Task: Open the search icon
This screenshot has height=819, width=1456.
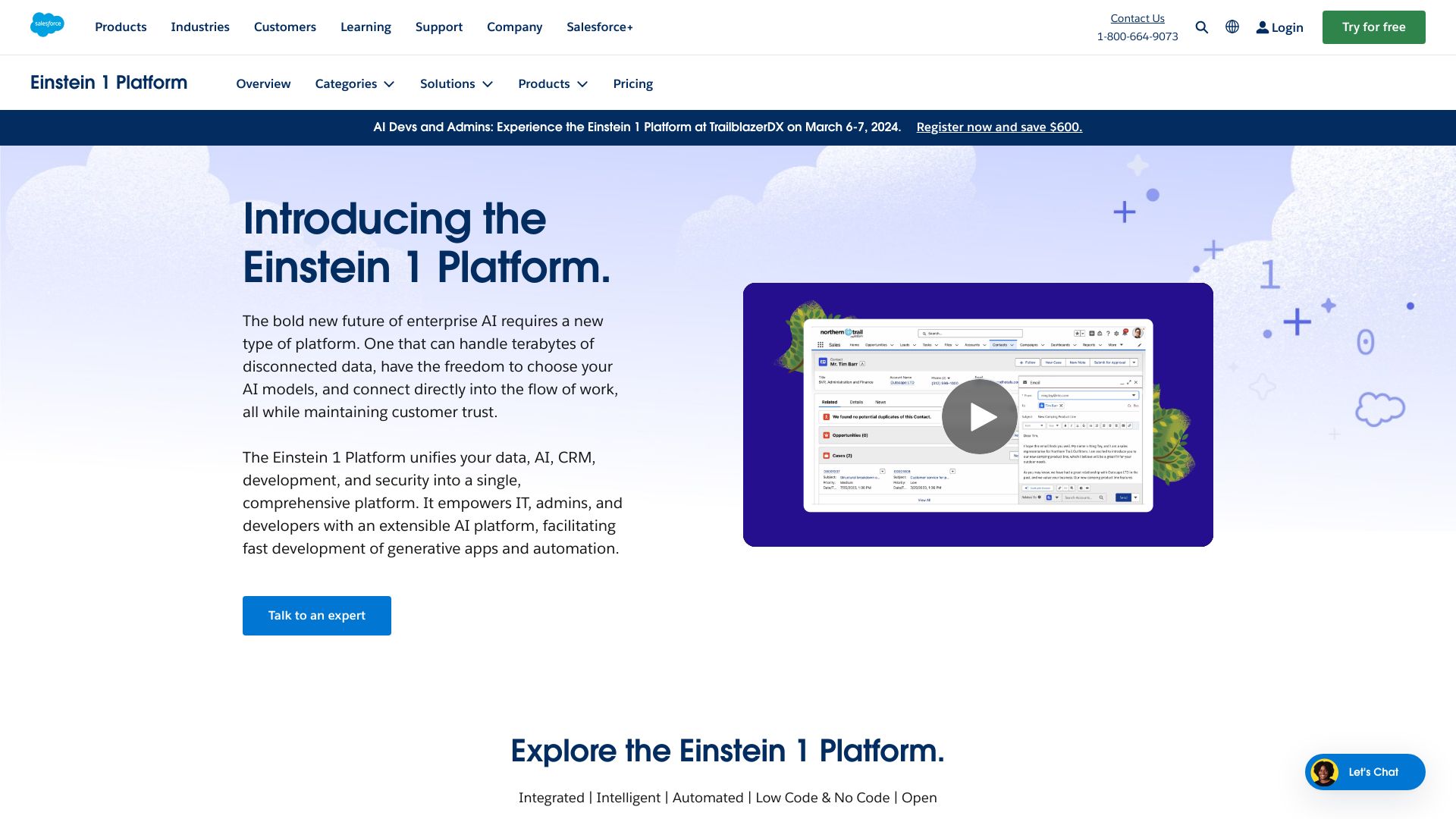Action: [1201, 27]
